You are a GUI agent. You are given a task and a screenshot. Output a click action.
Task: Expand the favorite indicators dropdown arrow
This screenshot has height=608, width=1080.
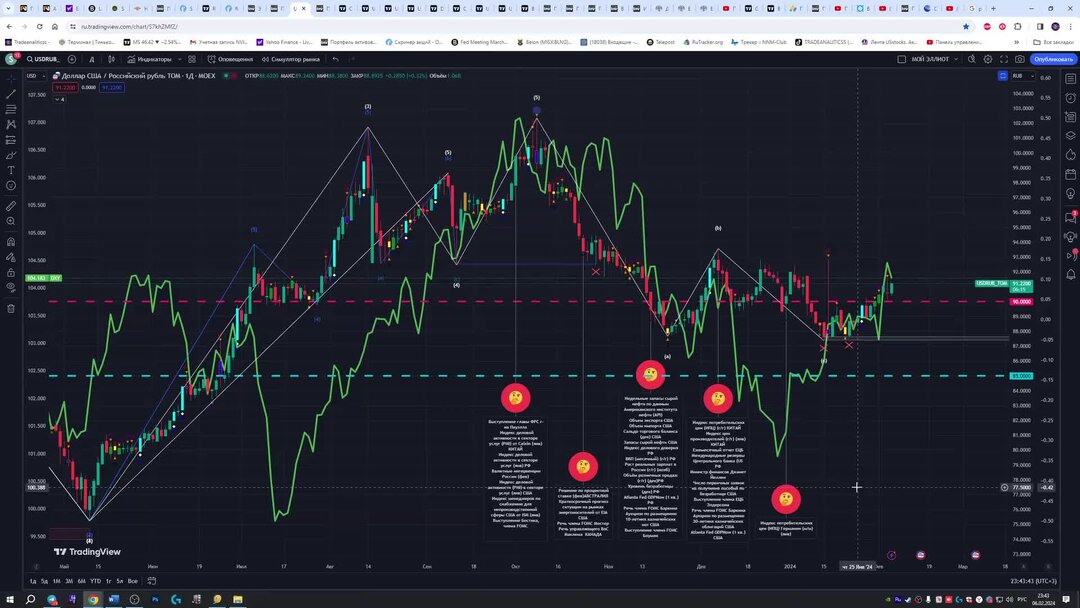click(x=180, y=59)
